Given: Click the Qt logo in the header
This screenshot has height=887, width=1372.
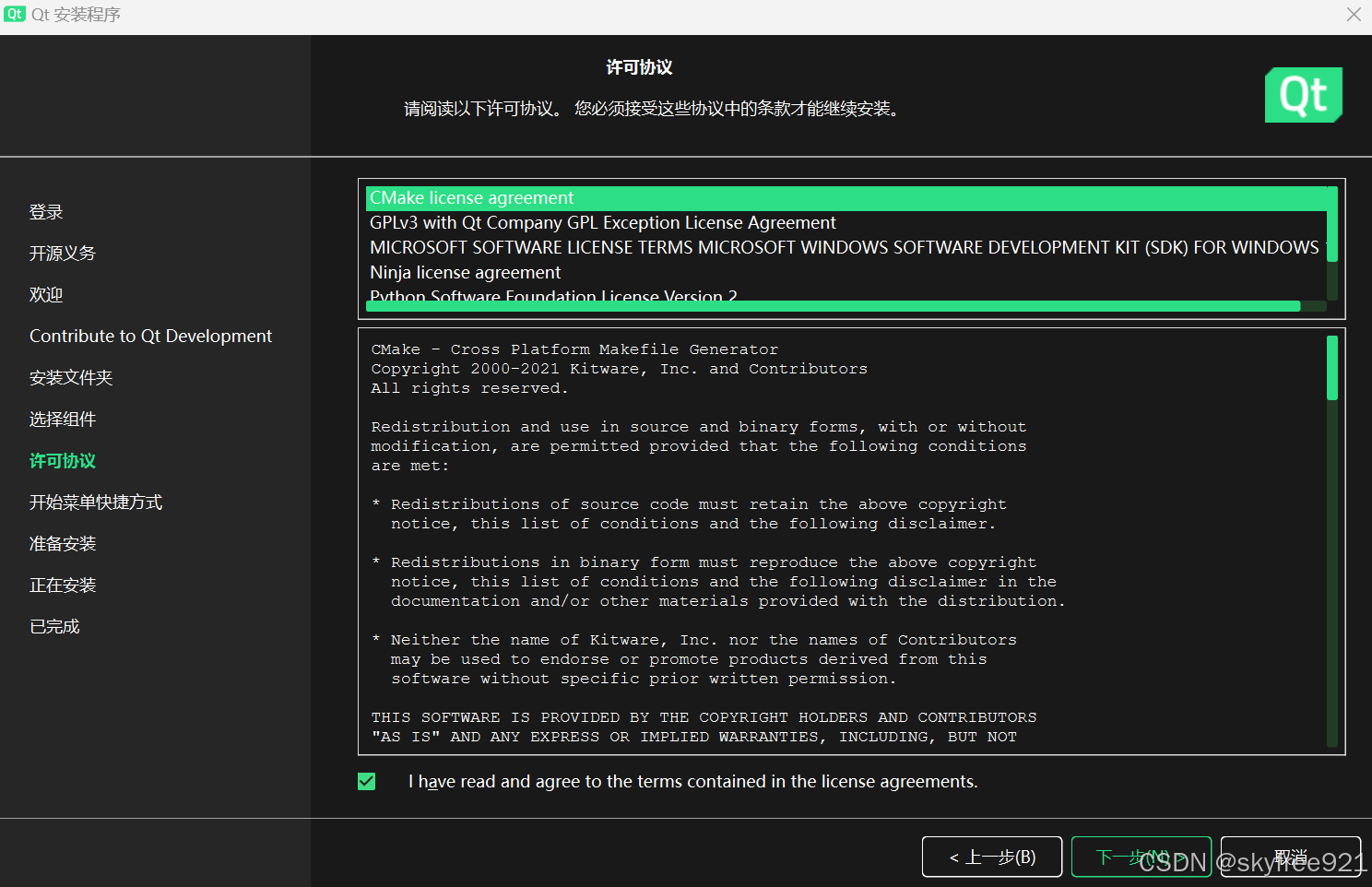Looking at the screenshot, I should [1303, 95].
